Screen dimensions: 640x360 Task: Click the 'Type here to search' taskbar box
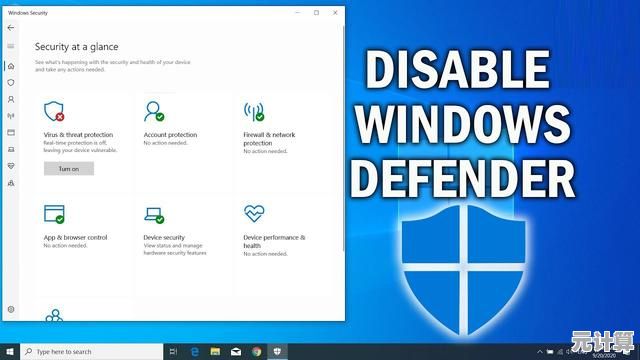click(91, 351)
